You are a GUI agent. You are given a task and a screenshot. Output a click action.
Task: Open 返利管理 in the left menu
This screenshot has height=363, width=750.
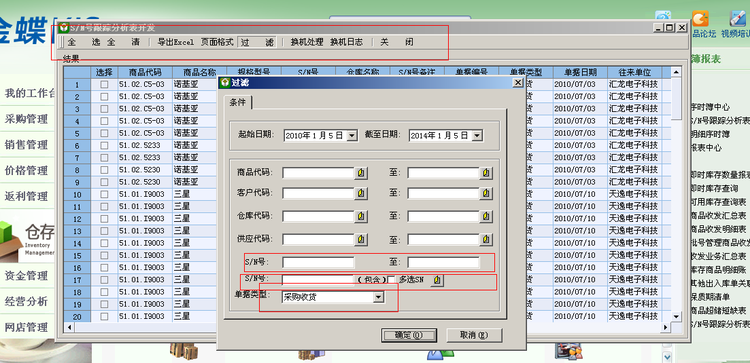click(26, 196)
